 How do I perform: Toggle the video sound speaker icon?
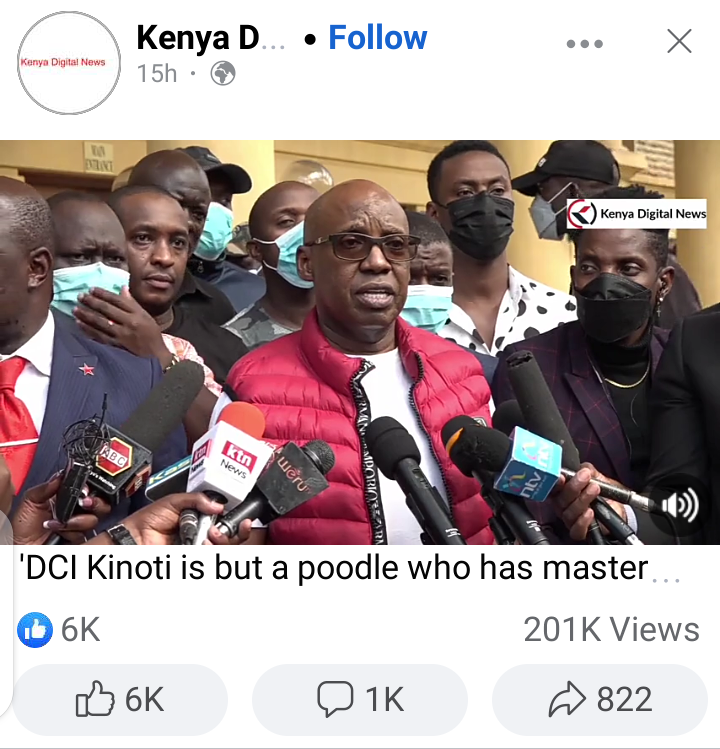pyautogui.click(x=679, y=505)
